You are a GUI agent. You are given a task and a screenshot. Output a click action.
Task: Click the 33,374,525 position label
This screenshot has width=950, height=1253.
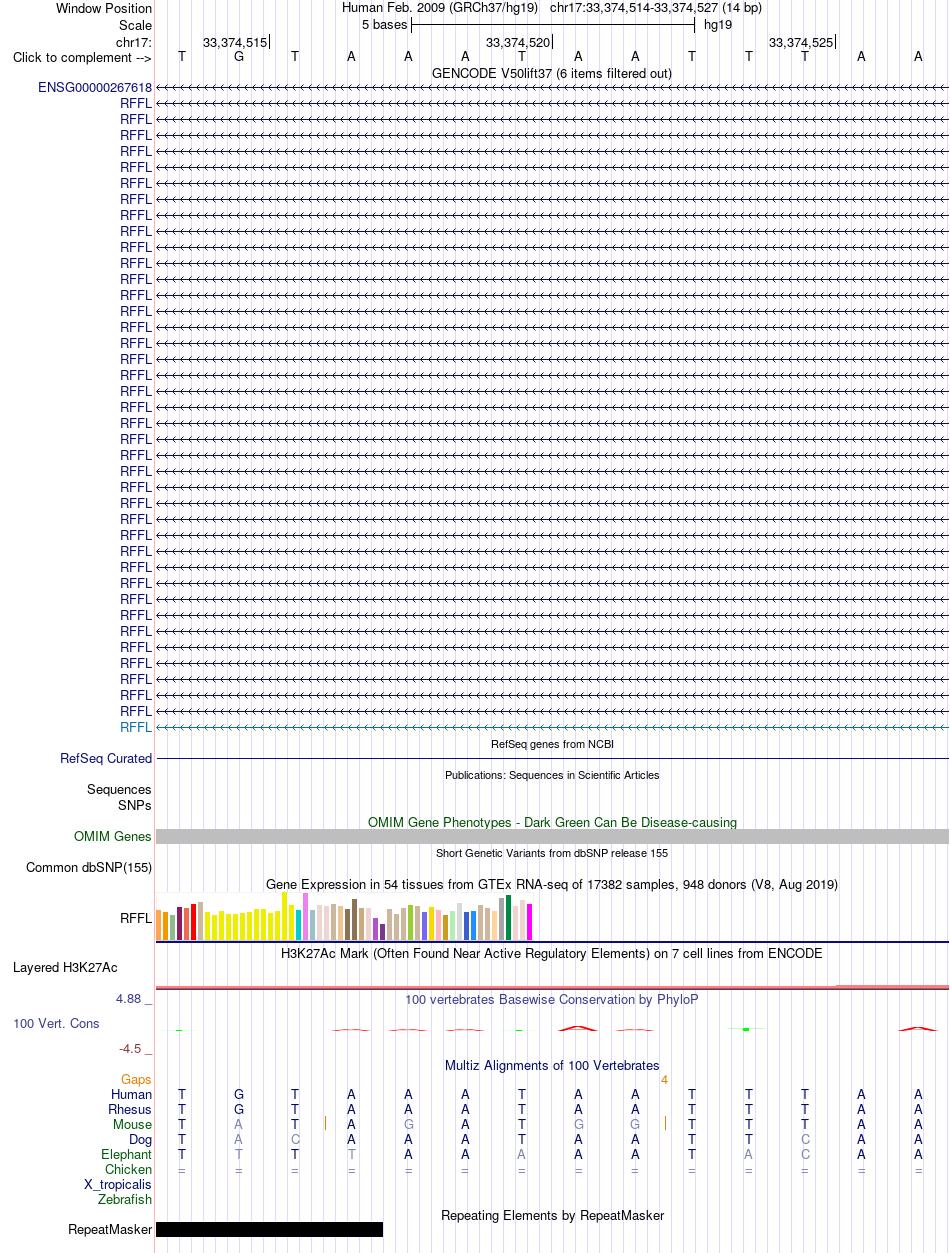(x=801, y=42)
